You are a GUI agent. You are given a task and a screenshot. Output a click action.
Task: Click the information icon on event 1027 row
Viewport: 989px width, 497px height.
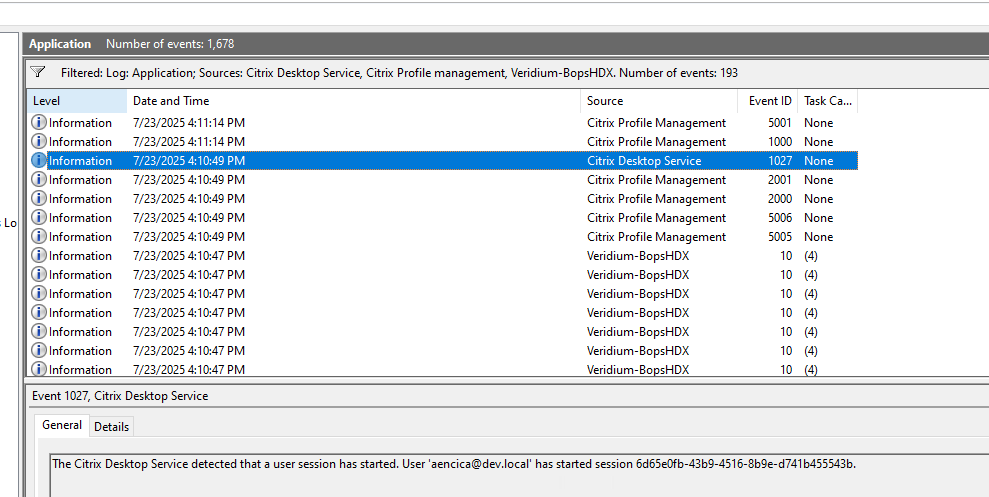(39, 161)
